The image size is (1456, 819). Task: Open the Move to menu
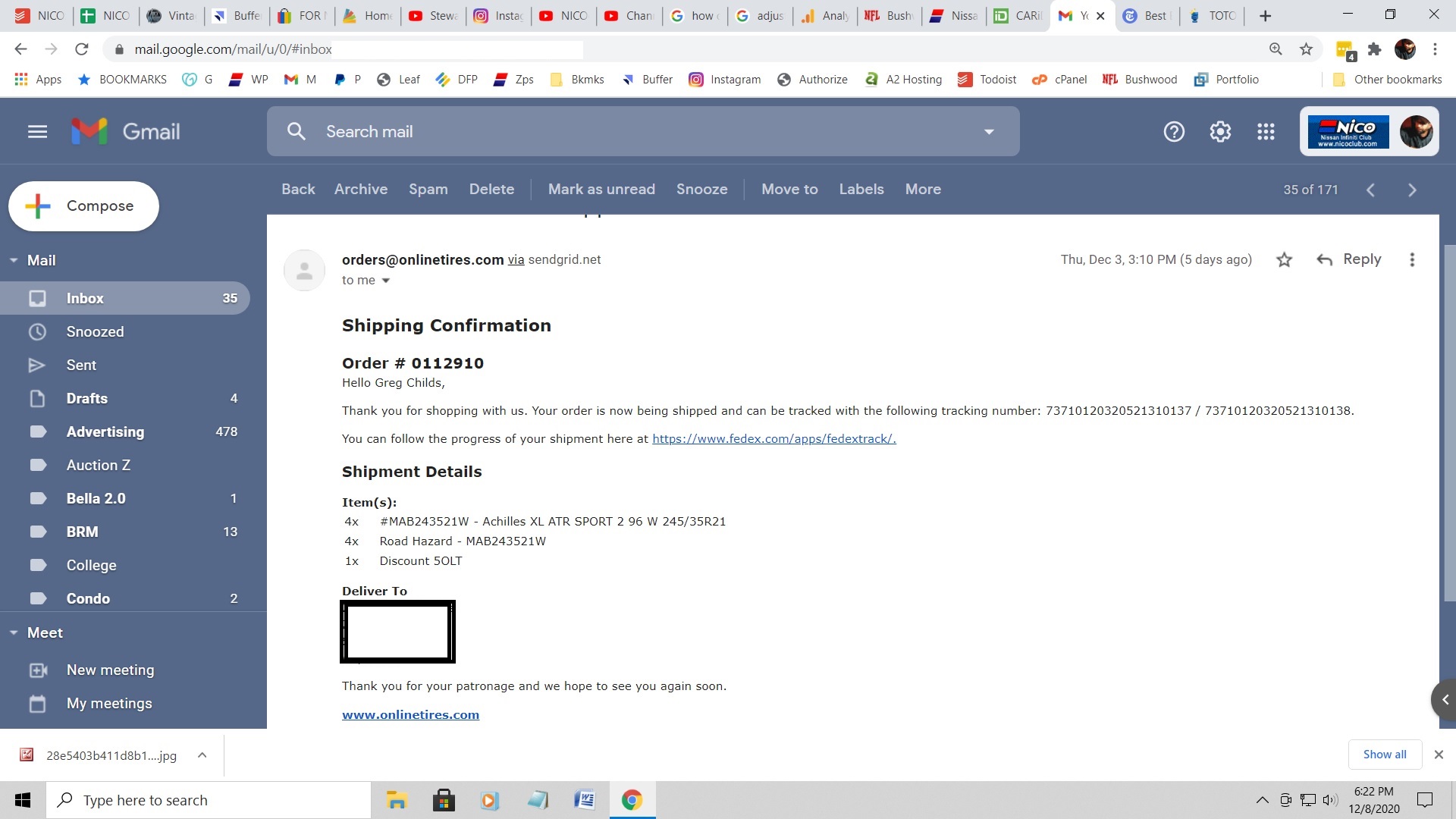pyautogui.click(x=789, y=190)
